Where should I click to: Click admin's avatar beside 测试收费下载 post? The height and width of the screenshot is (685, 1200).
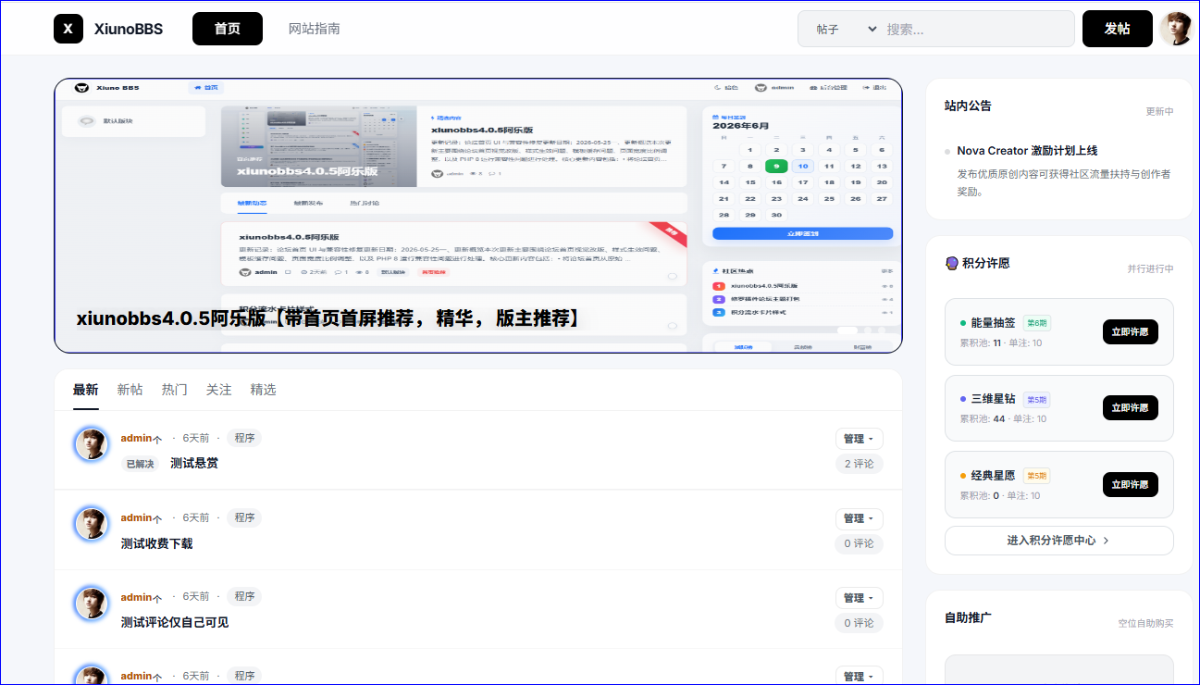click(91, 524)
